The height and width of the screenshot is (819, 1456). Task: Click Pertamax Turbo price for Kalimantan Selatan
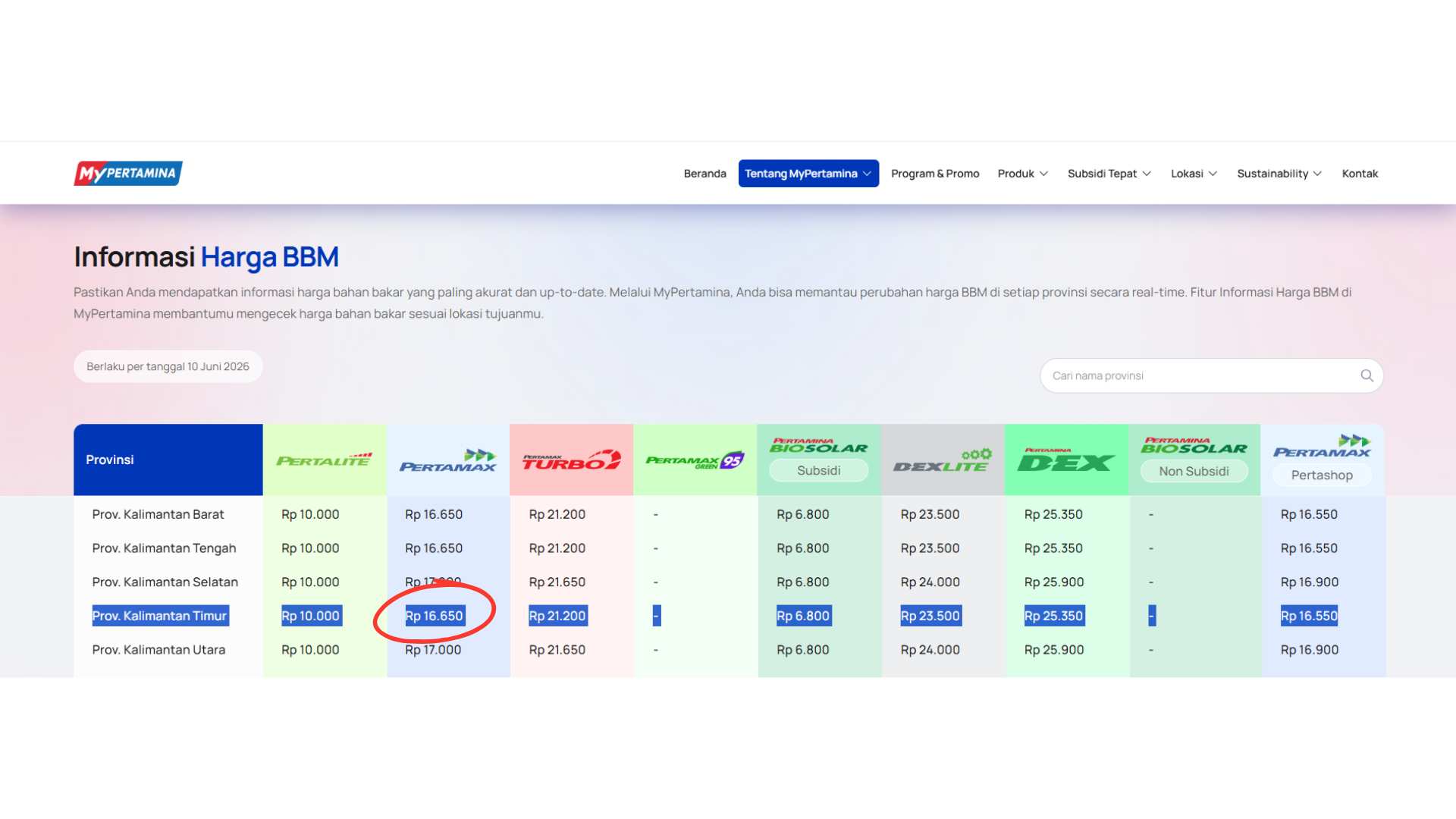(x=557, y=582)
